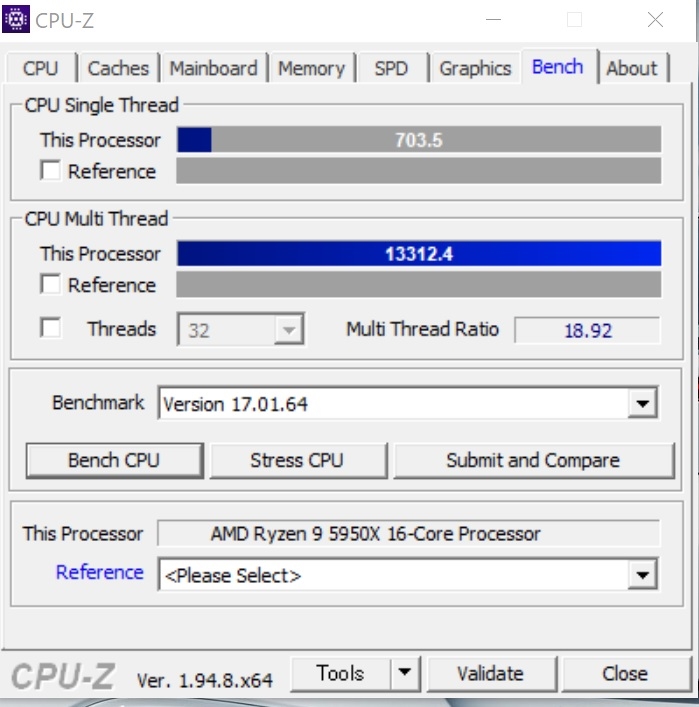The height and width of the screenshot is (707, 699).
Task: Close the CPU-Z window with X
Action: pos(655,19)
